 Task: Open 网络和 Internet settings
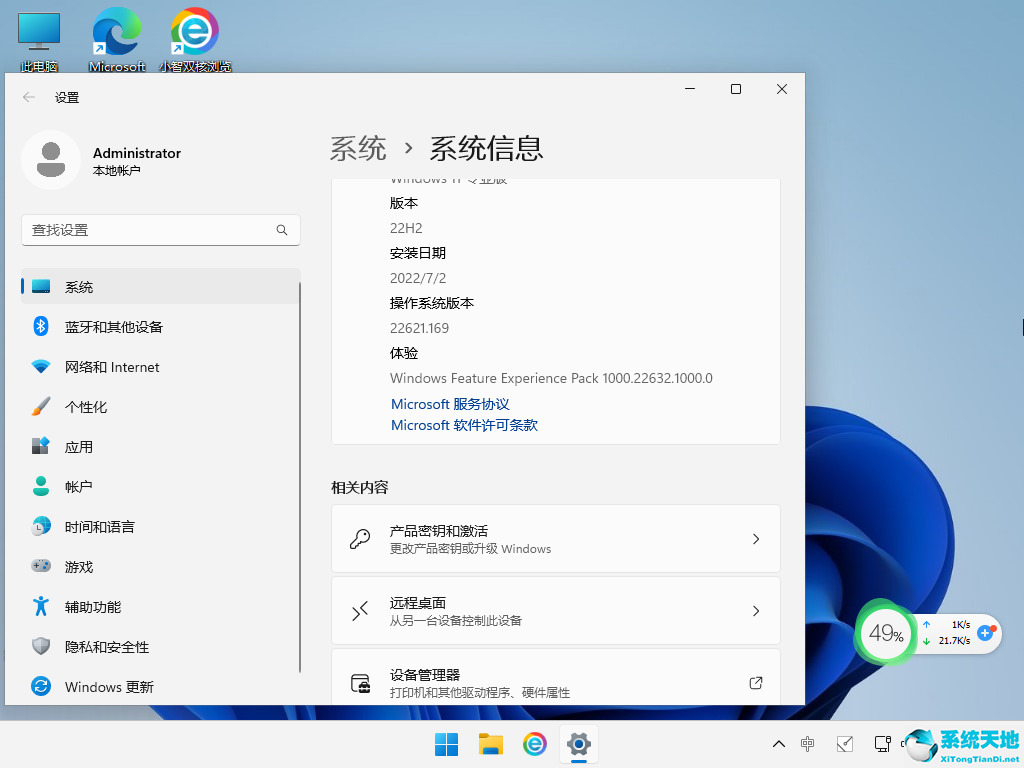coord(112,367)
